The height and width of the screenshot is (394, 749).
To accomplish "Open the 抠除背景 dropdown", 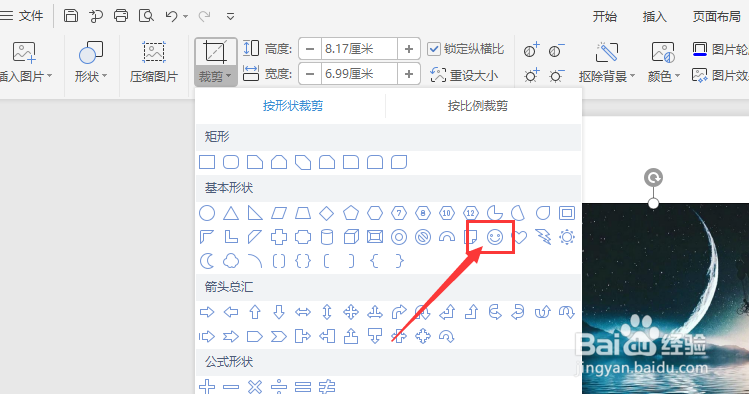I will coord(607,76).
